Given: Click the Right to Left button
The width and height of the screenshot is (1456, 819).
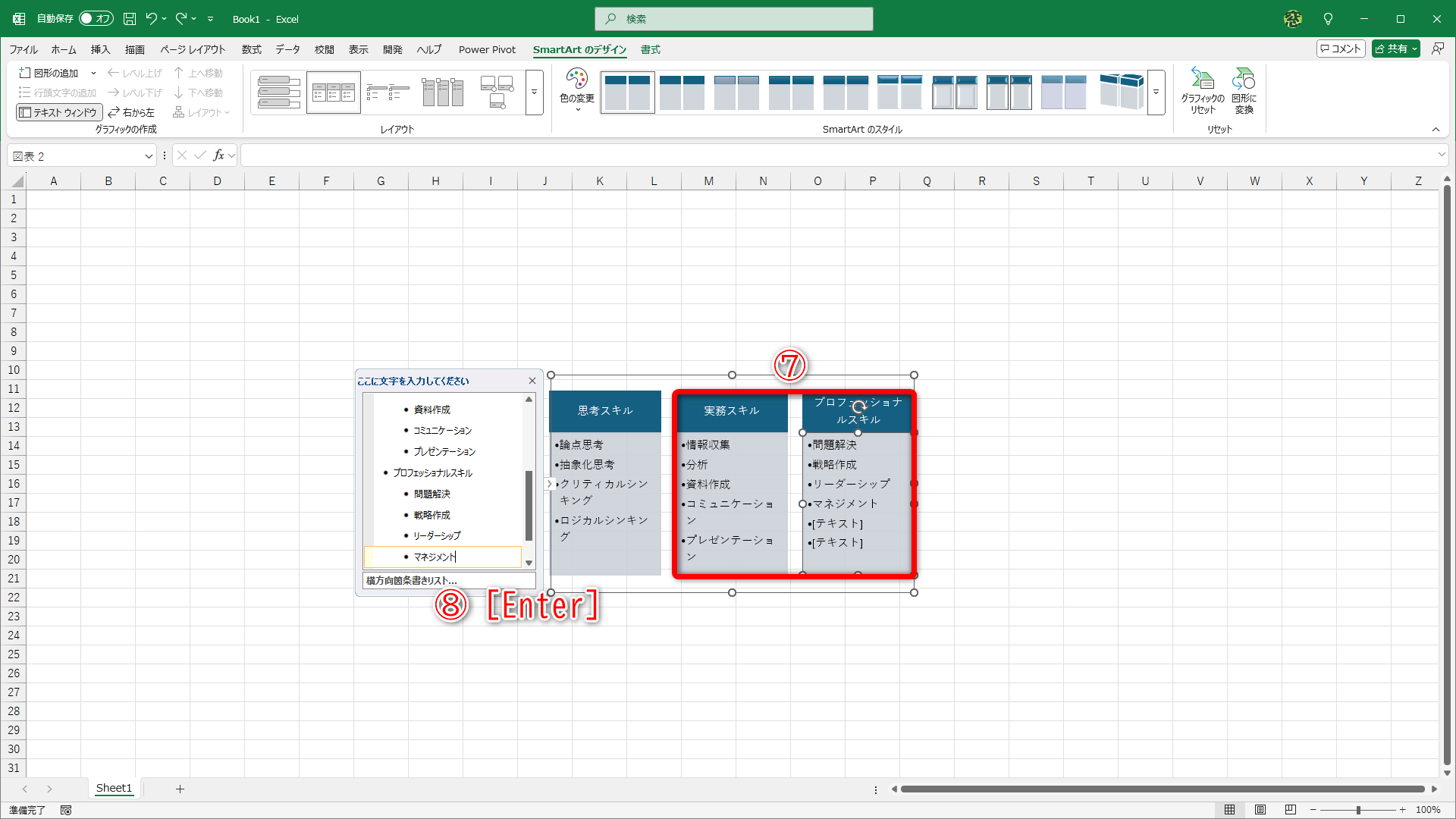Looking at the screenshot, I should (131, 112).
